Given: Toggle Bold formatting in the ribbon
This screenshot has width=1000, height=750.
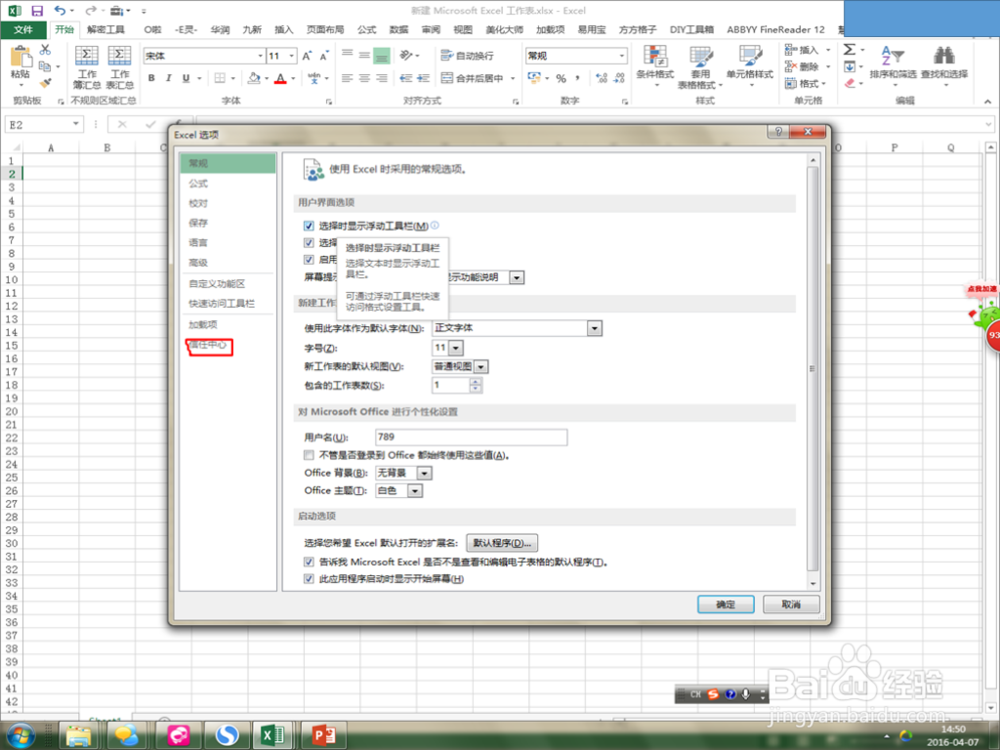Looking at the screenshot, I should pyautogui.click(x=151, y=78).
